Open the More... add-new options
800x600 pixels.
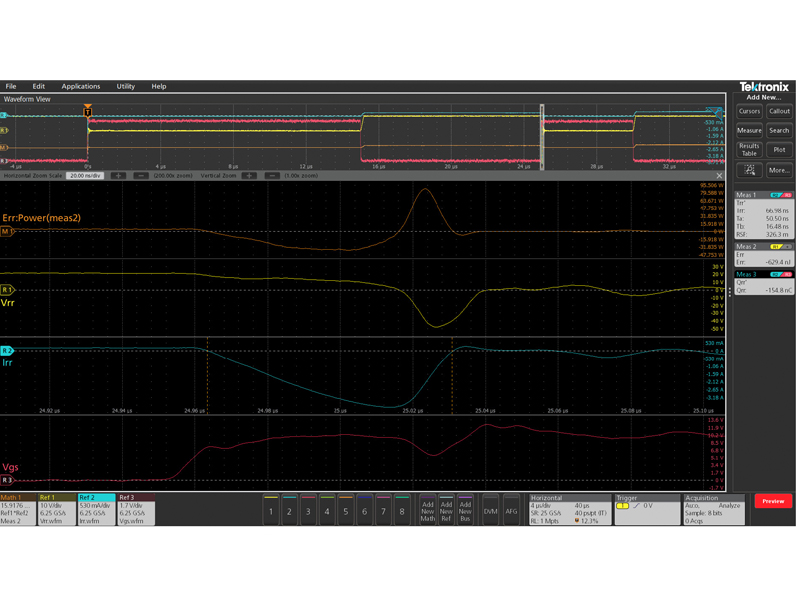pos(779,171)
